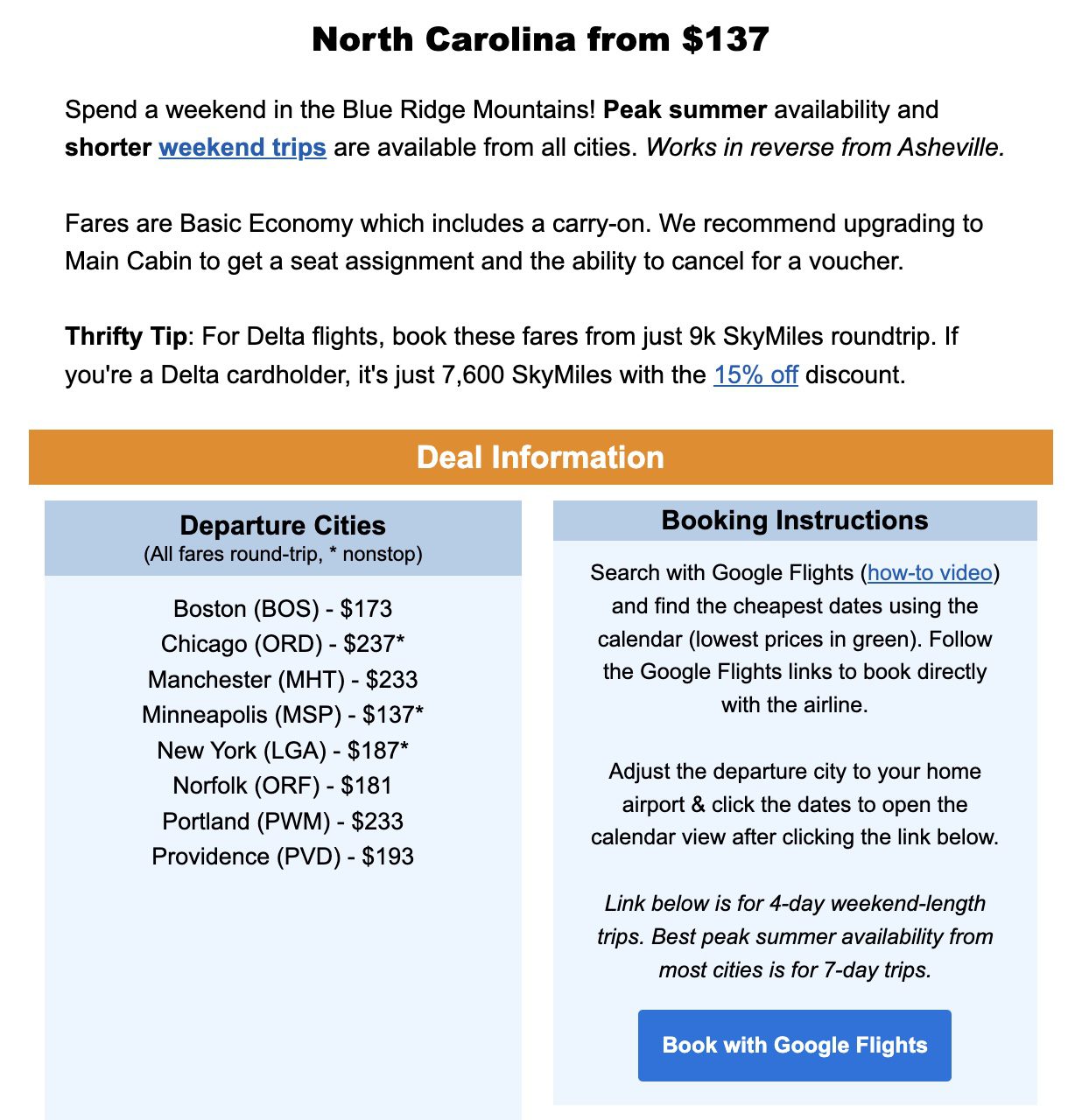
Task: Click the round-trip nonstop note text
Action: (x=283, y=553)
